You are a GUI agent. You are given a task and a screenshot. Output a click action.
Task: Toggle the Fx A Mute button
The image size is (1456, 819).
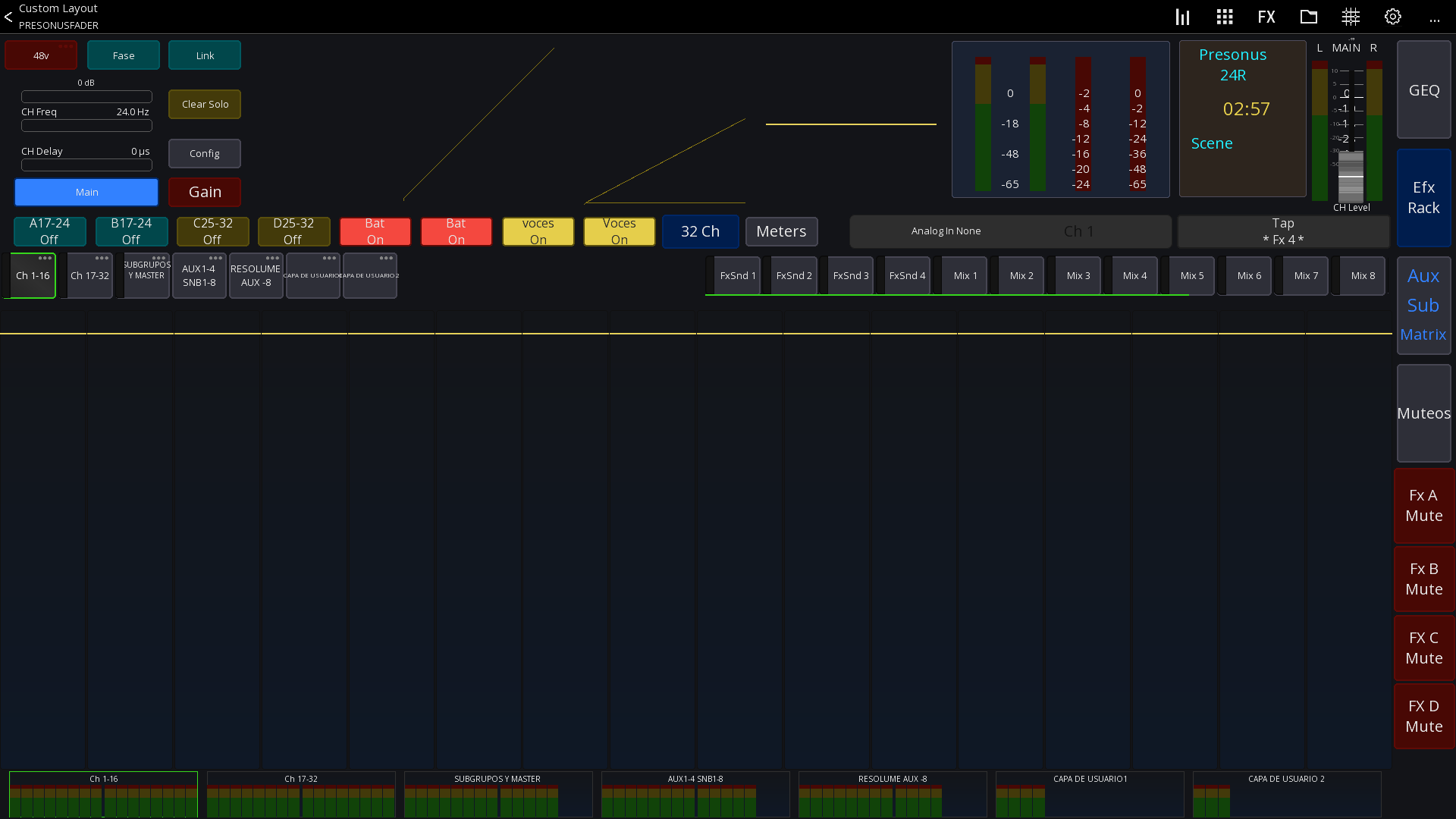click(1423, 506)
